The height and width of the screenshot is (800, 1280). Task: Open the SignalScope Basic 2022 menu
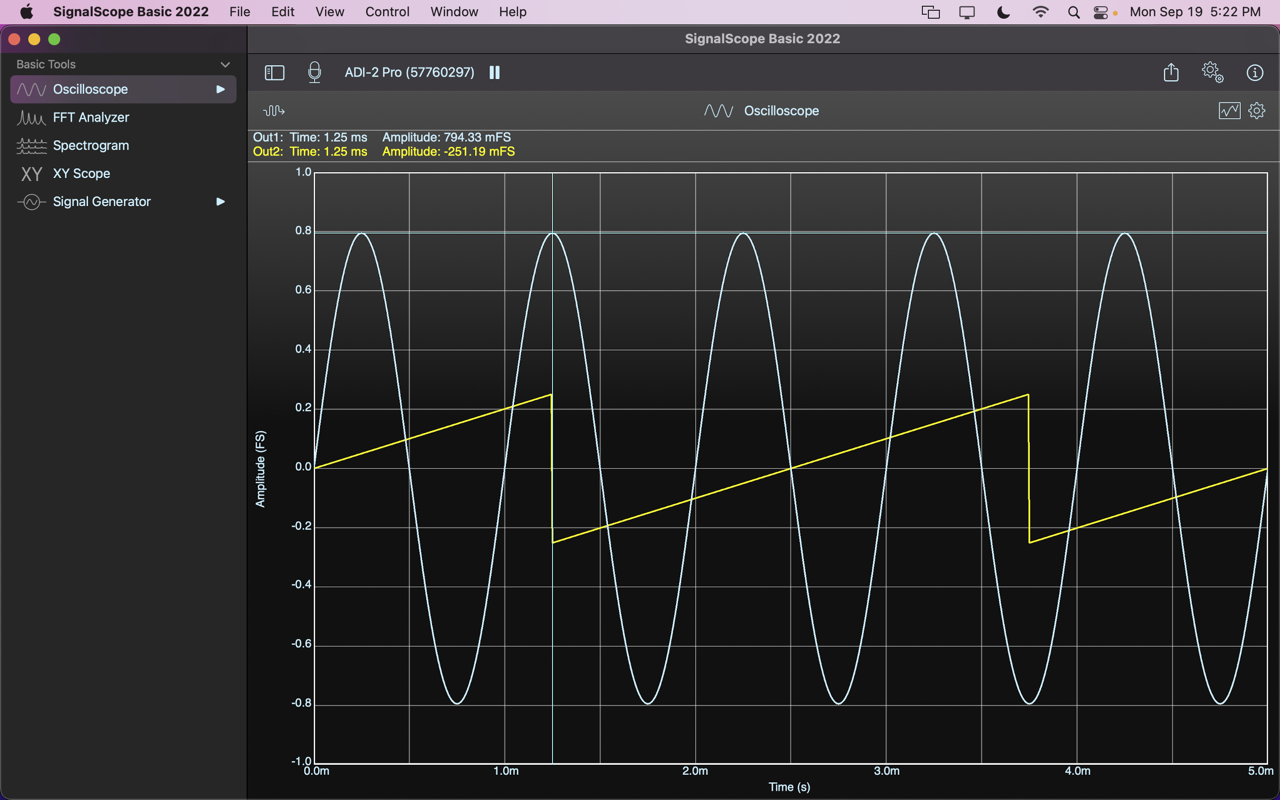[x=131, y=12]
